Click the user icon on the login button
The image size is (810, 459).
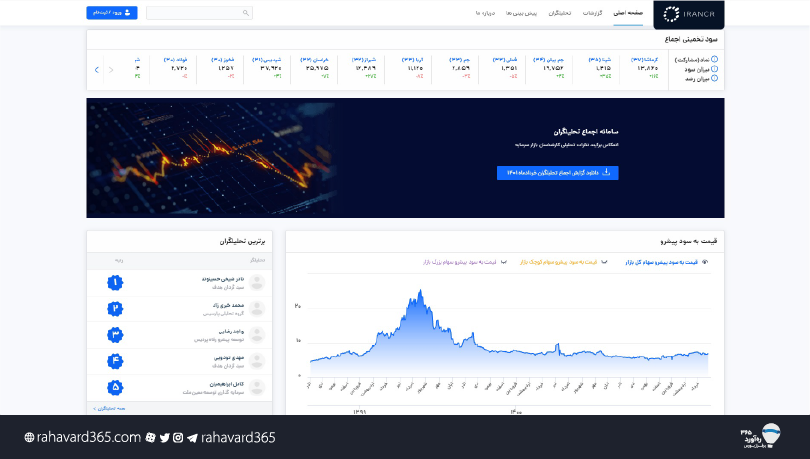(127, 12)
